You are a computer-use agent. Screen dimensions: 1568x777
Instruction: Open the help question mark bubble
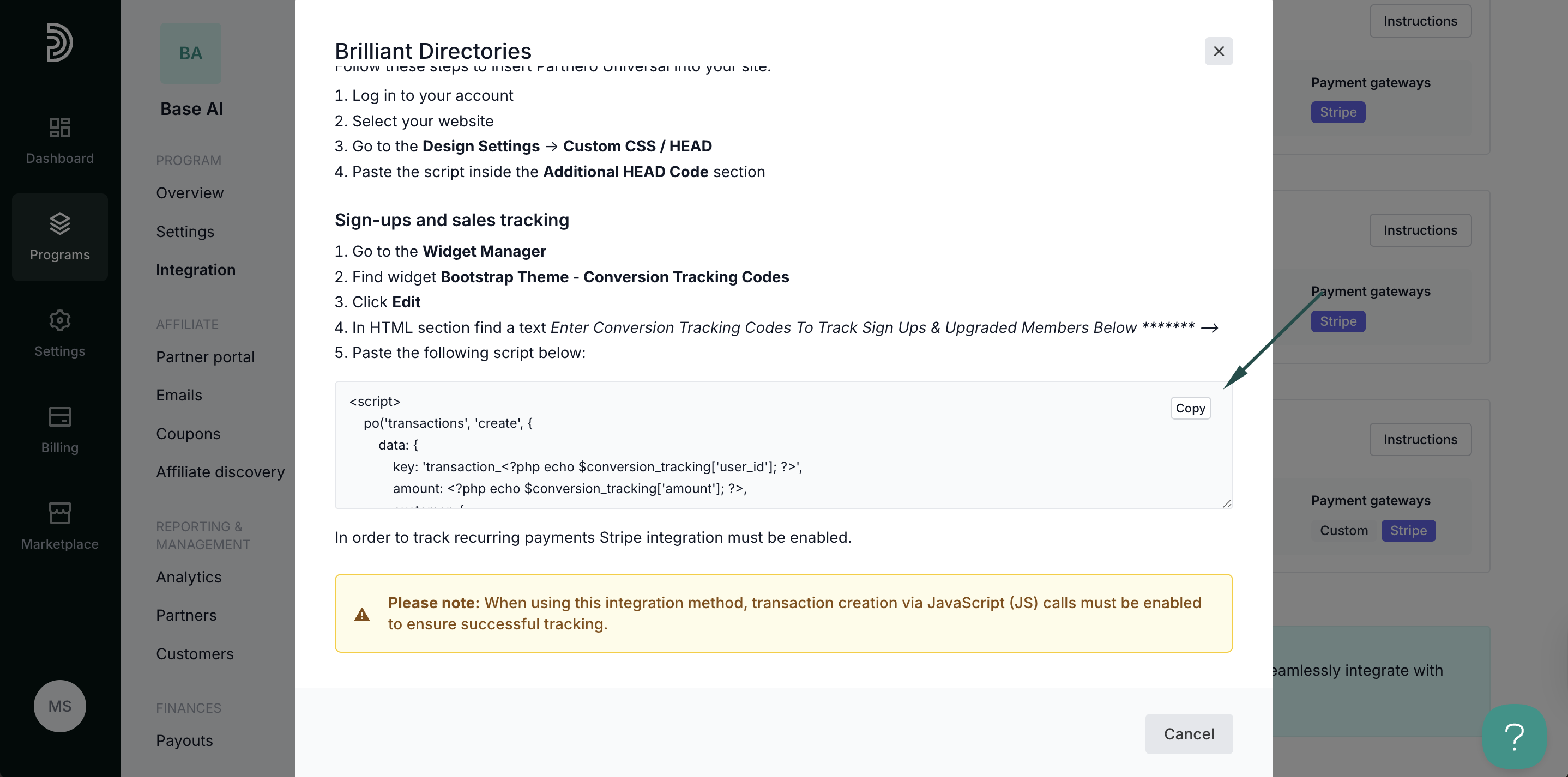coord(1514,736)
